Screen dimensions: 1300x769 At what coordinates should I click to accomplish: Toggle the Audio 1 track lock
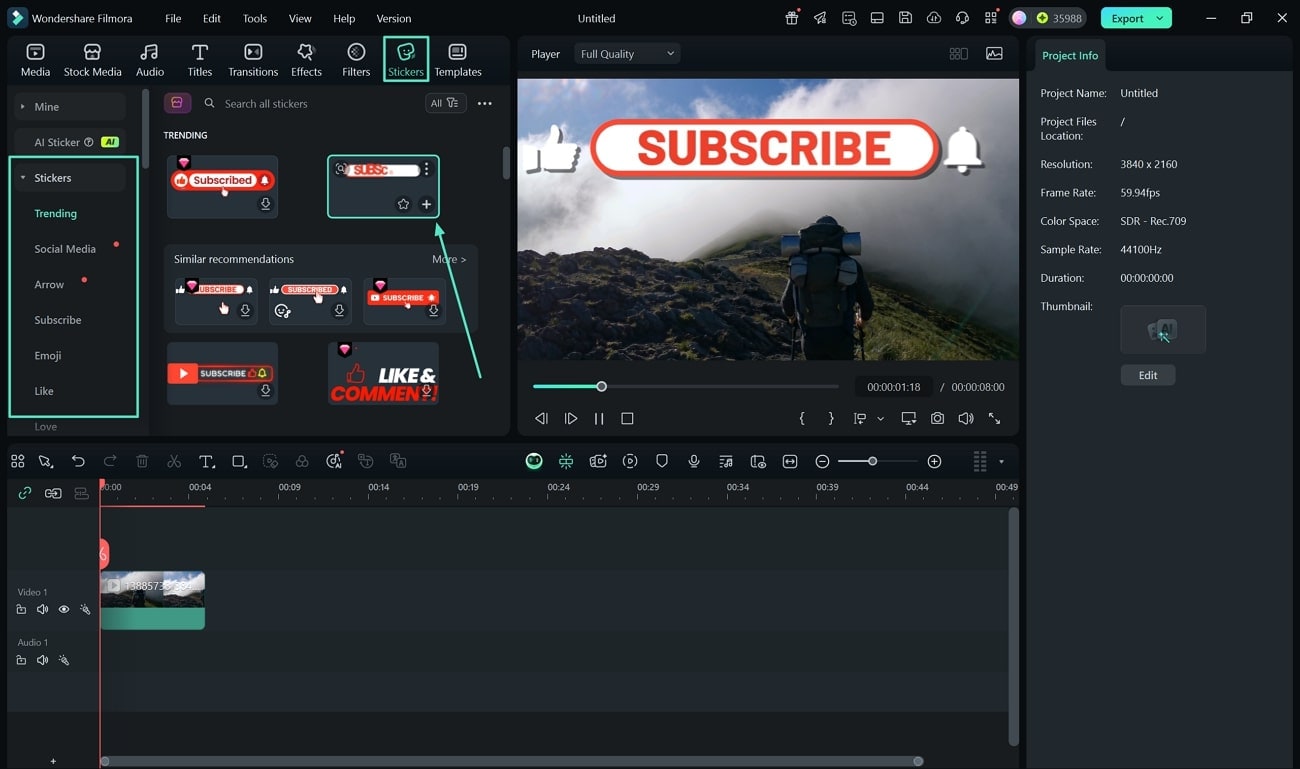pyautogui.click(x=22, y=660)
